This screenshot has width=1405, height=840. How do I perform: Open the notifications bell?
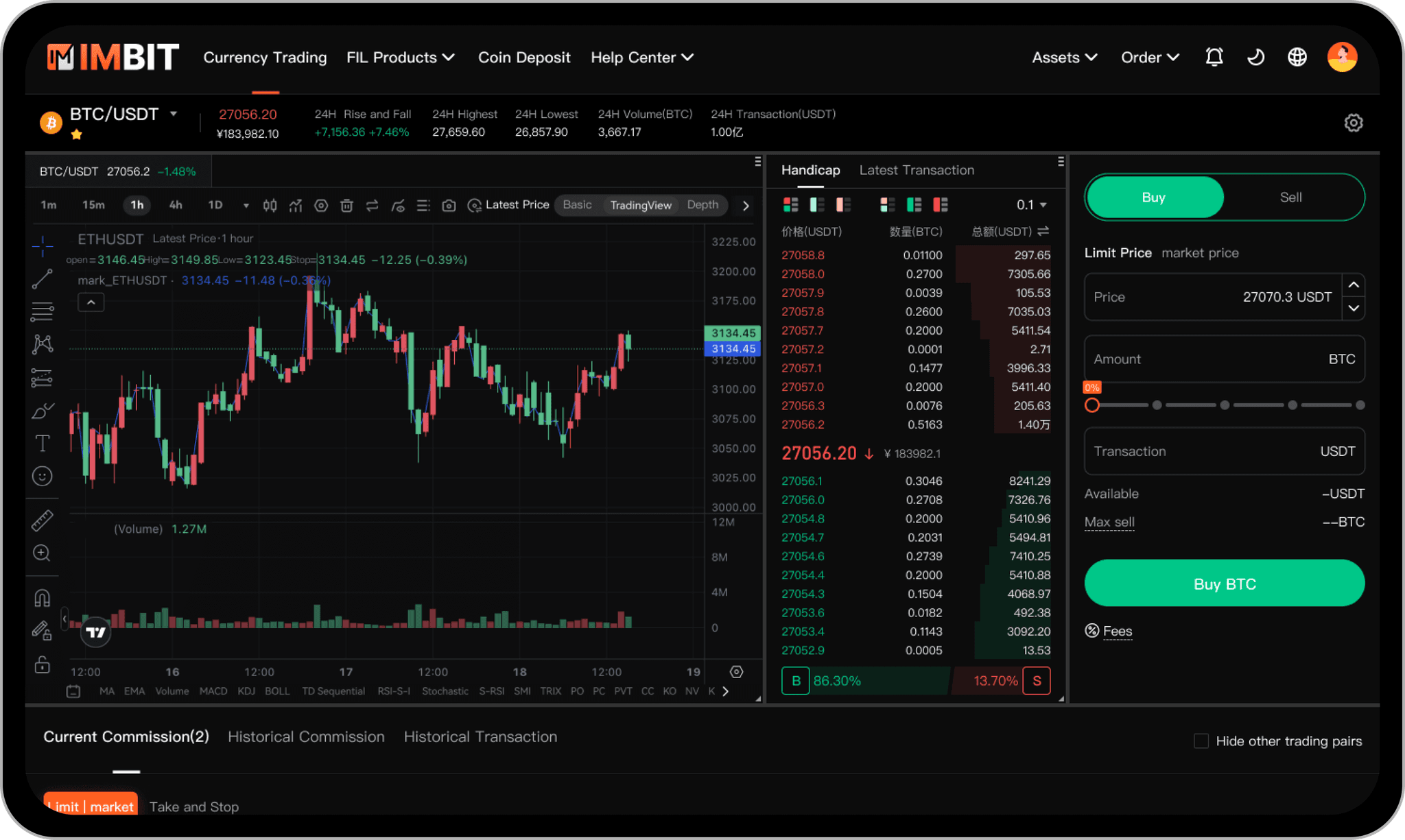[x=1214, y=57]
